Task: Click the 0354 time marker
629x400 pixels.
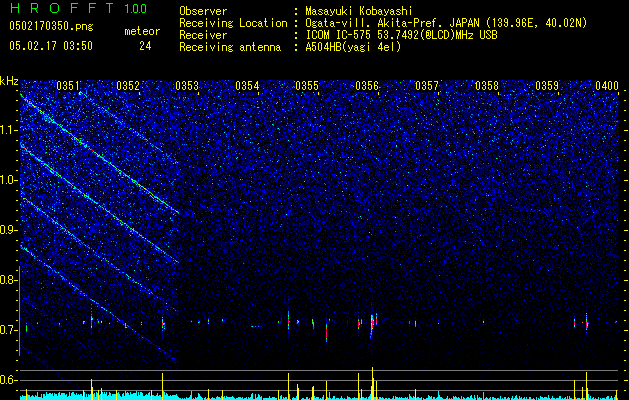Action: click(247, 86)
